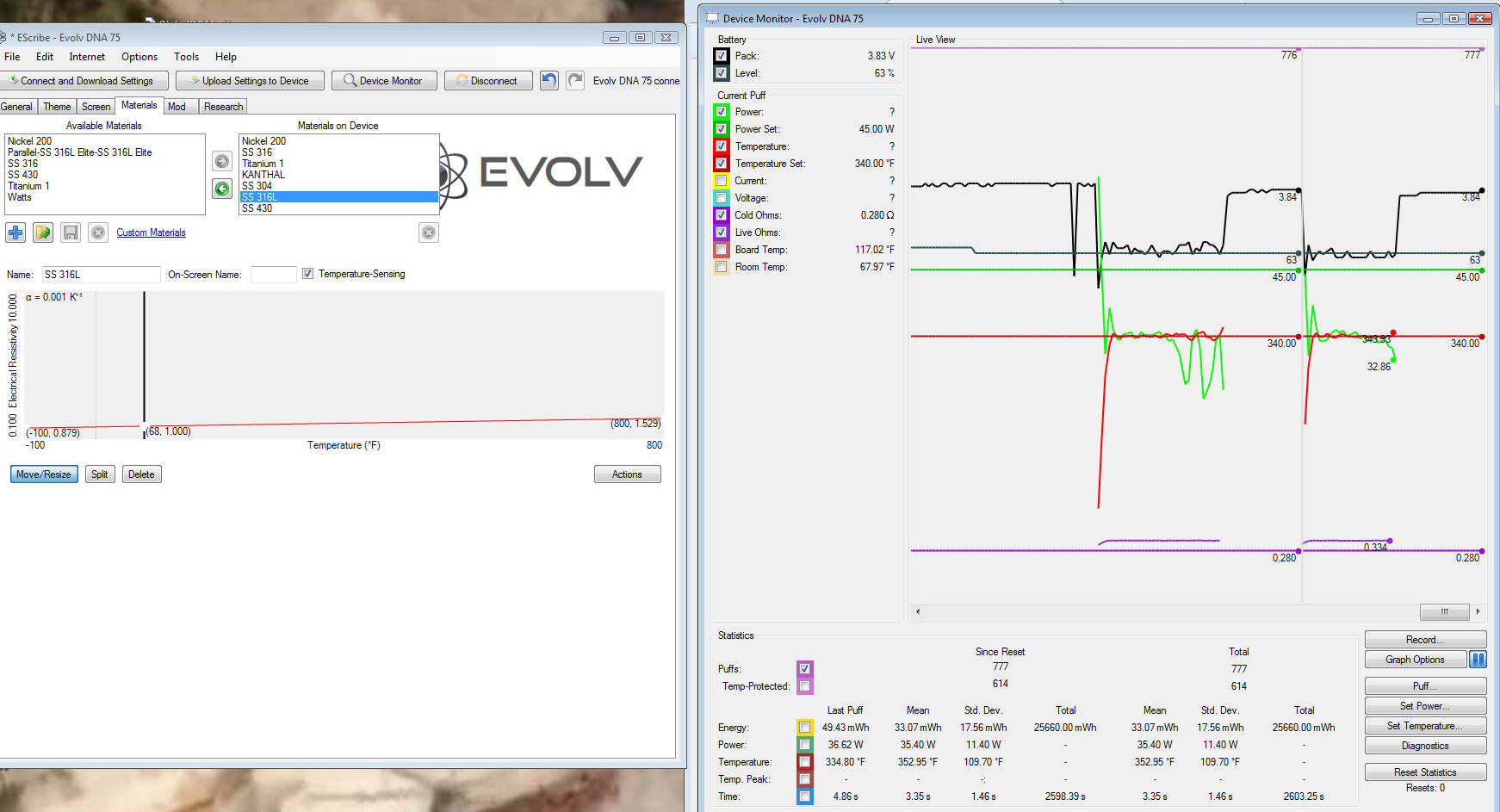This screenshot has width=1500, height=812.
Task: Open the Actions dropdown button
Action: (x=627, y=474)
